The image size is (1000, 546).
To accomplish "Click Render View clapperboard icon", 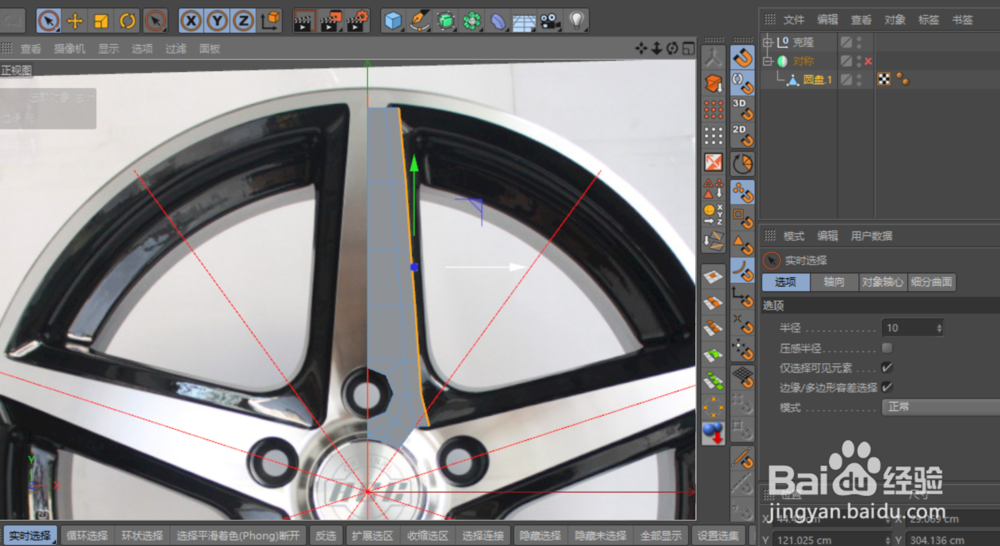I will pos(304,21).
